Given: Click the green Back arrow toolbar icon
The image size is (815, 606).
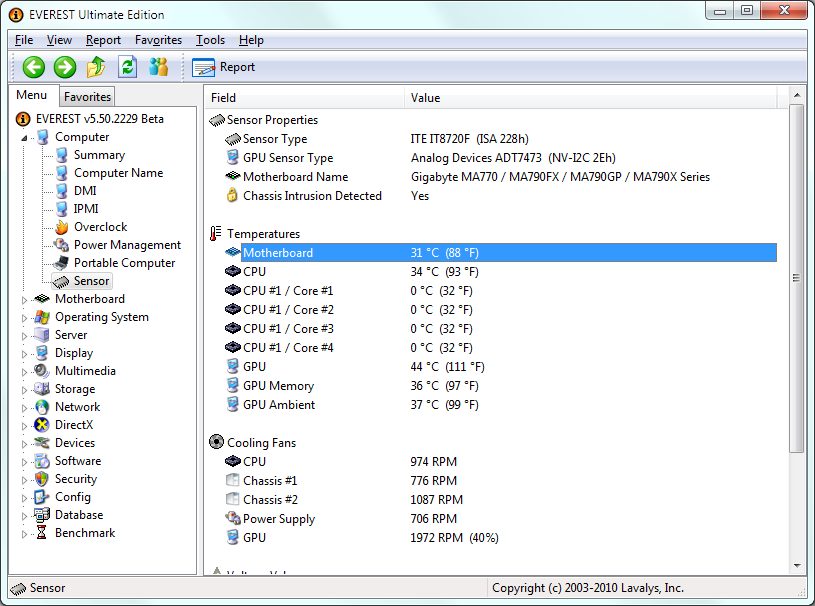Looking at the screenshot, I should [34, 67].
